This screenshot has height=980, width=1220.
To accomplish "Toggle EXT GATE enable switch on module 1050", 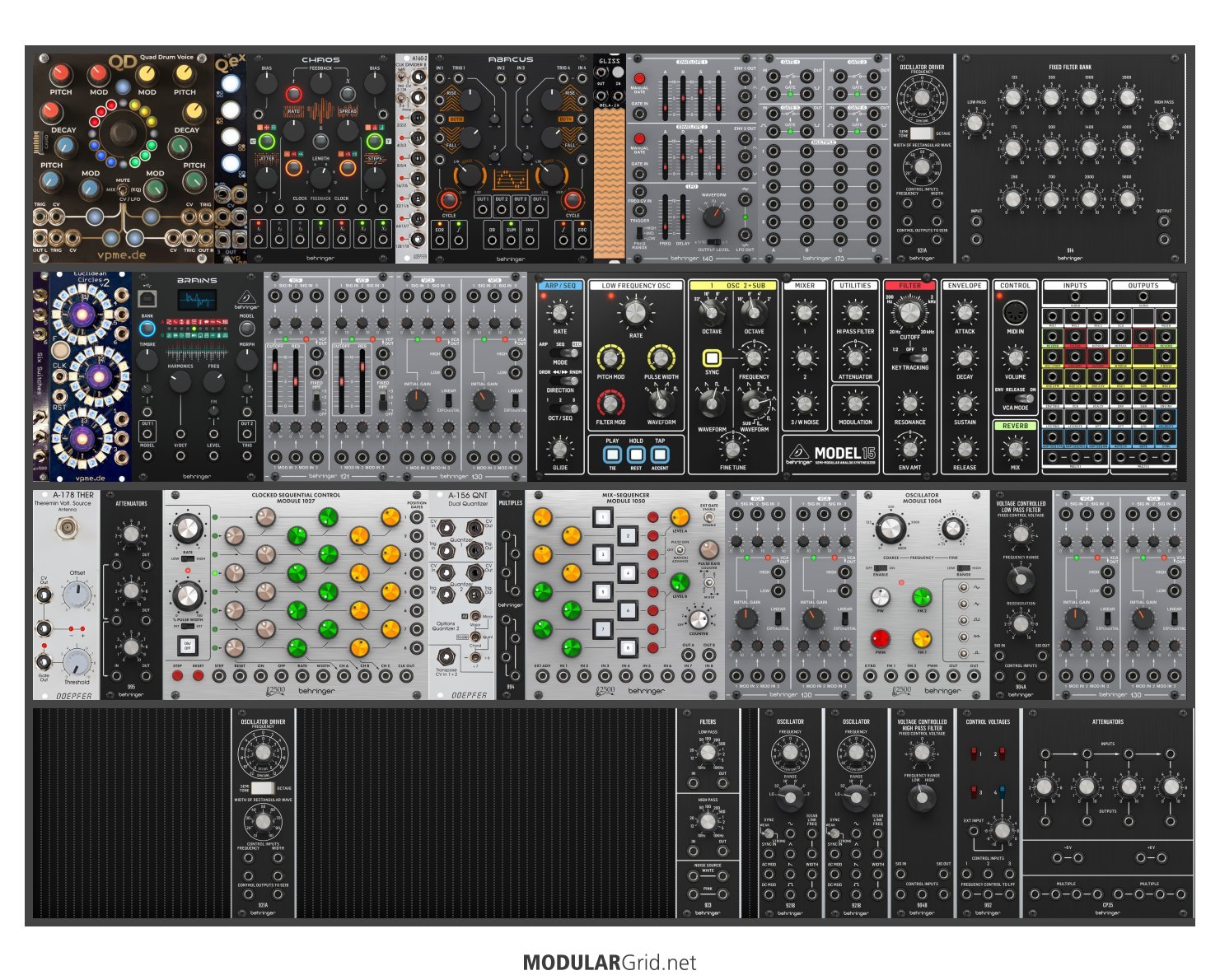I will pyautogui.click(x=708, y=517).
